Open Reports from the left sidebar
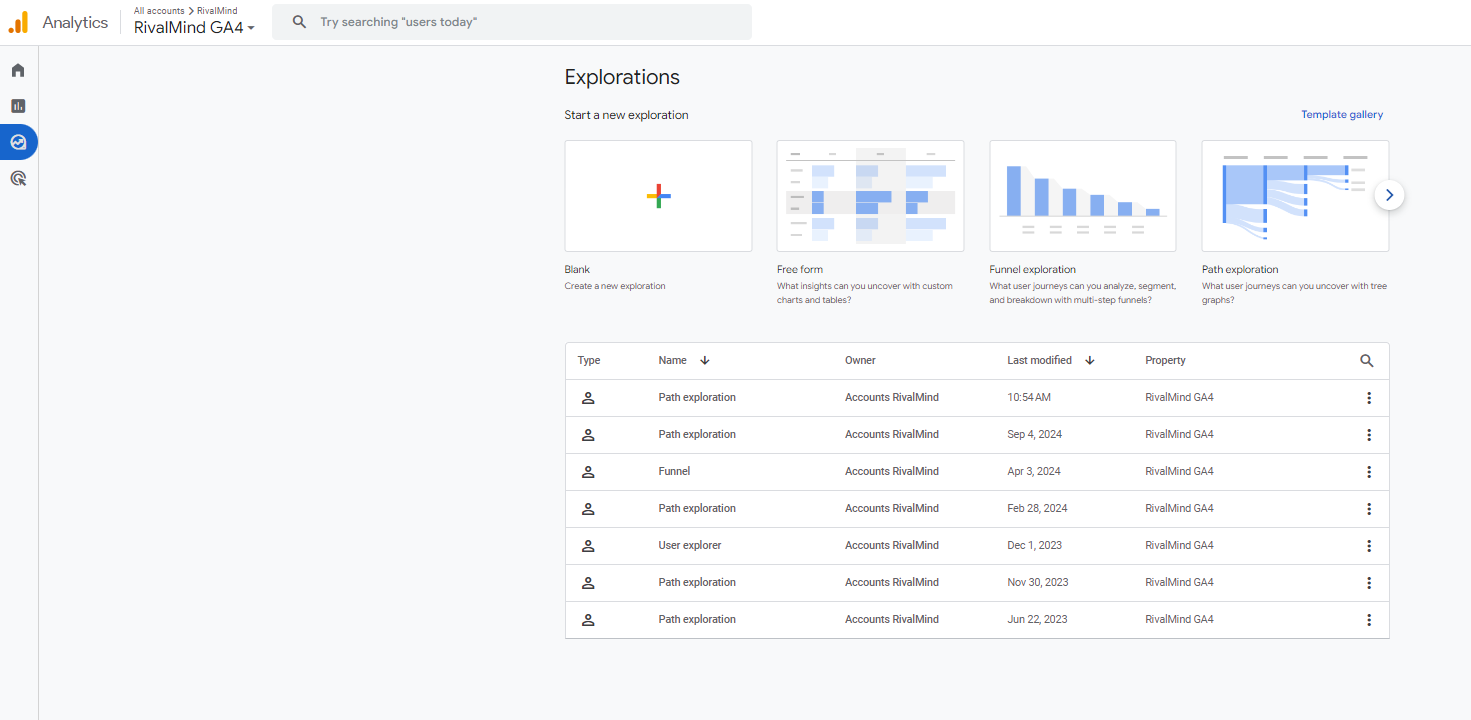 tap(17, 105)
